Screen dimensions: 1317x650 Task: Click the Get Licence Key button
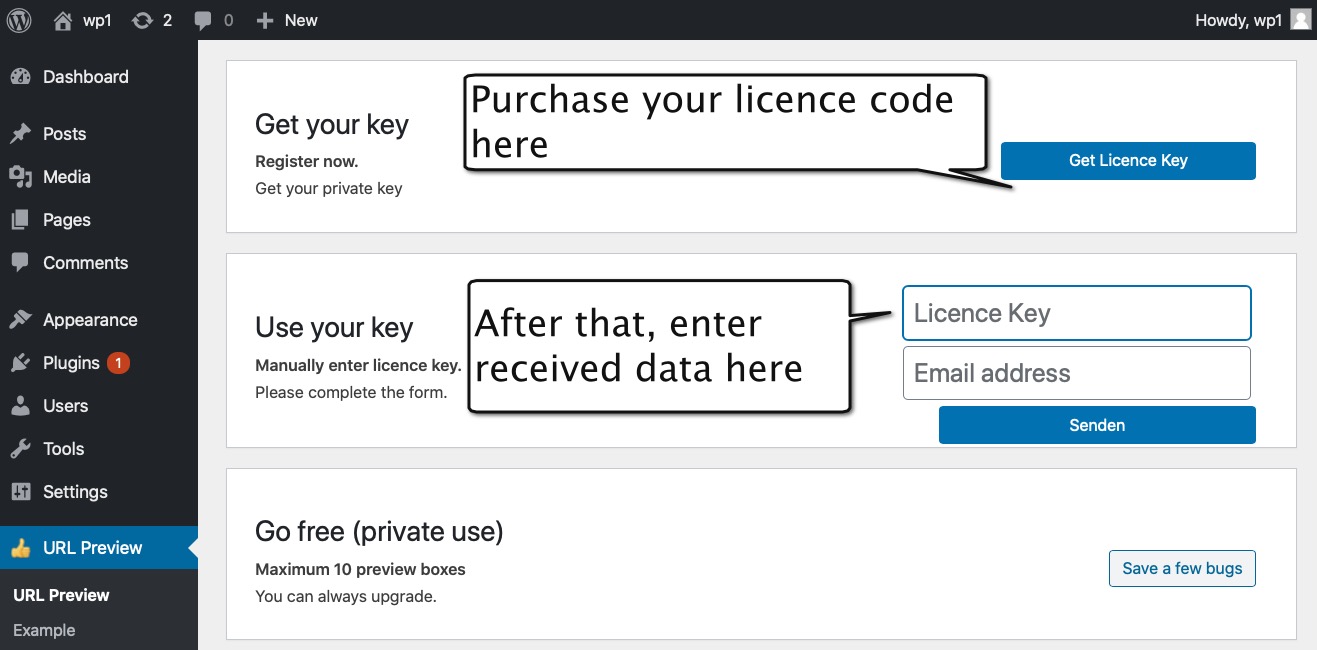tap(1128, 160)
